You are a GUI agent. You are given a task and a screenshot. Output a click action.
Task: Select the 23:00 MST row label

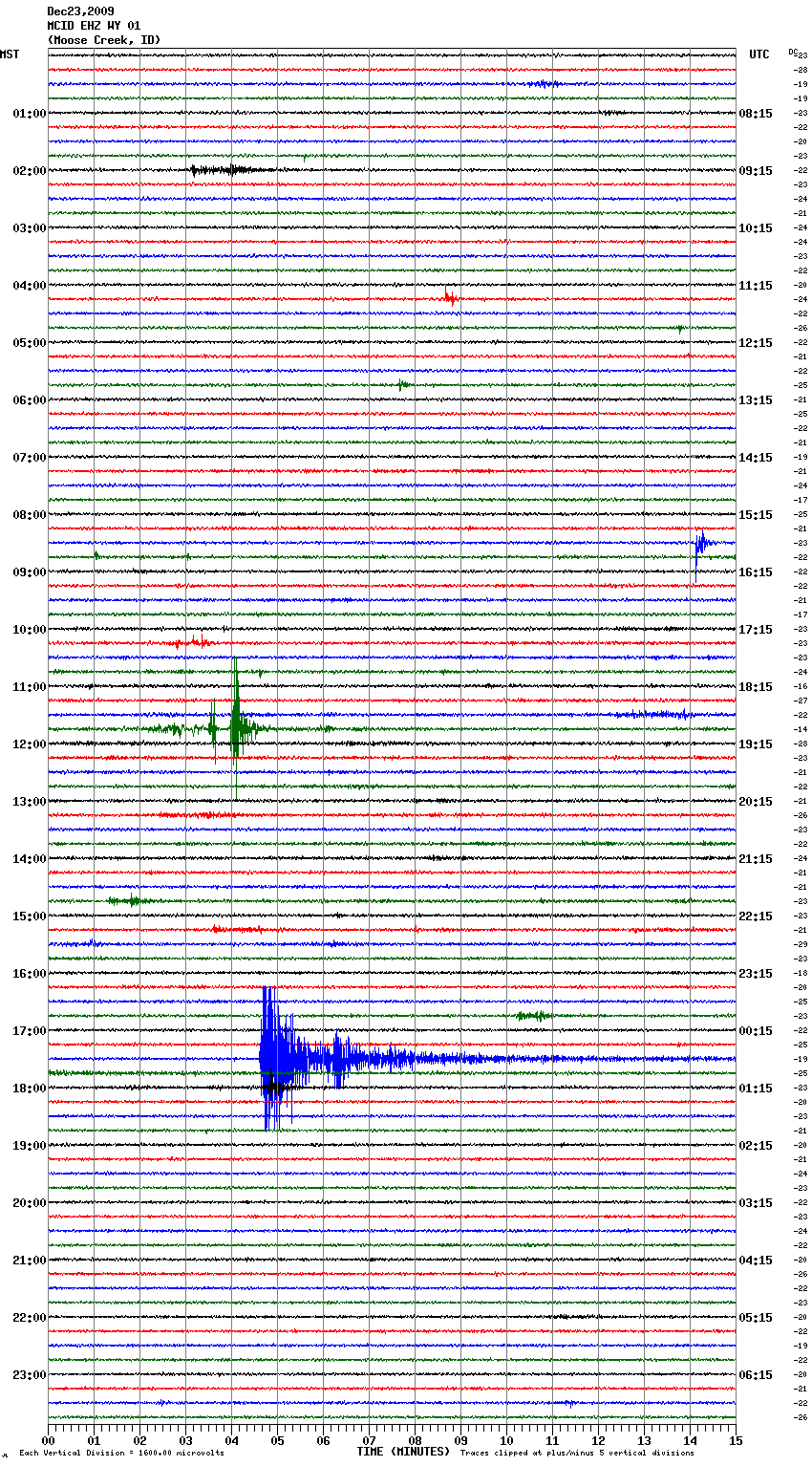pos(30,1375)
